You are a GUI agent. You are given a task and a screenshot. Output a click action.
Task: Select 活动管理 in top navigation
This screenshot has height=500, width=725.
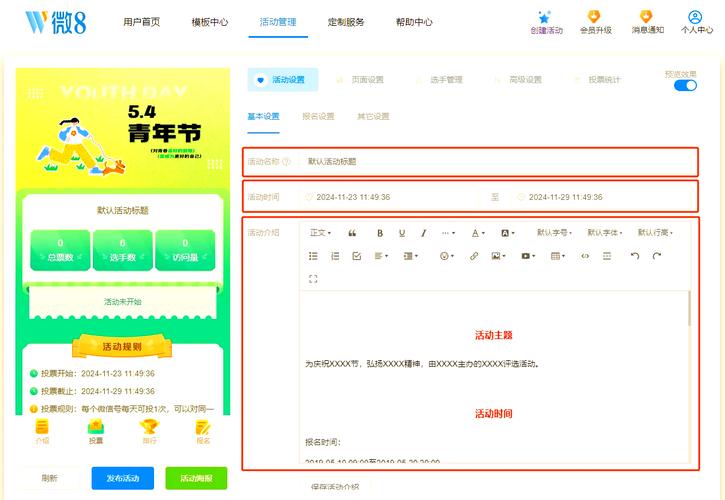[x=278, y=22]
